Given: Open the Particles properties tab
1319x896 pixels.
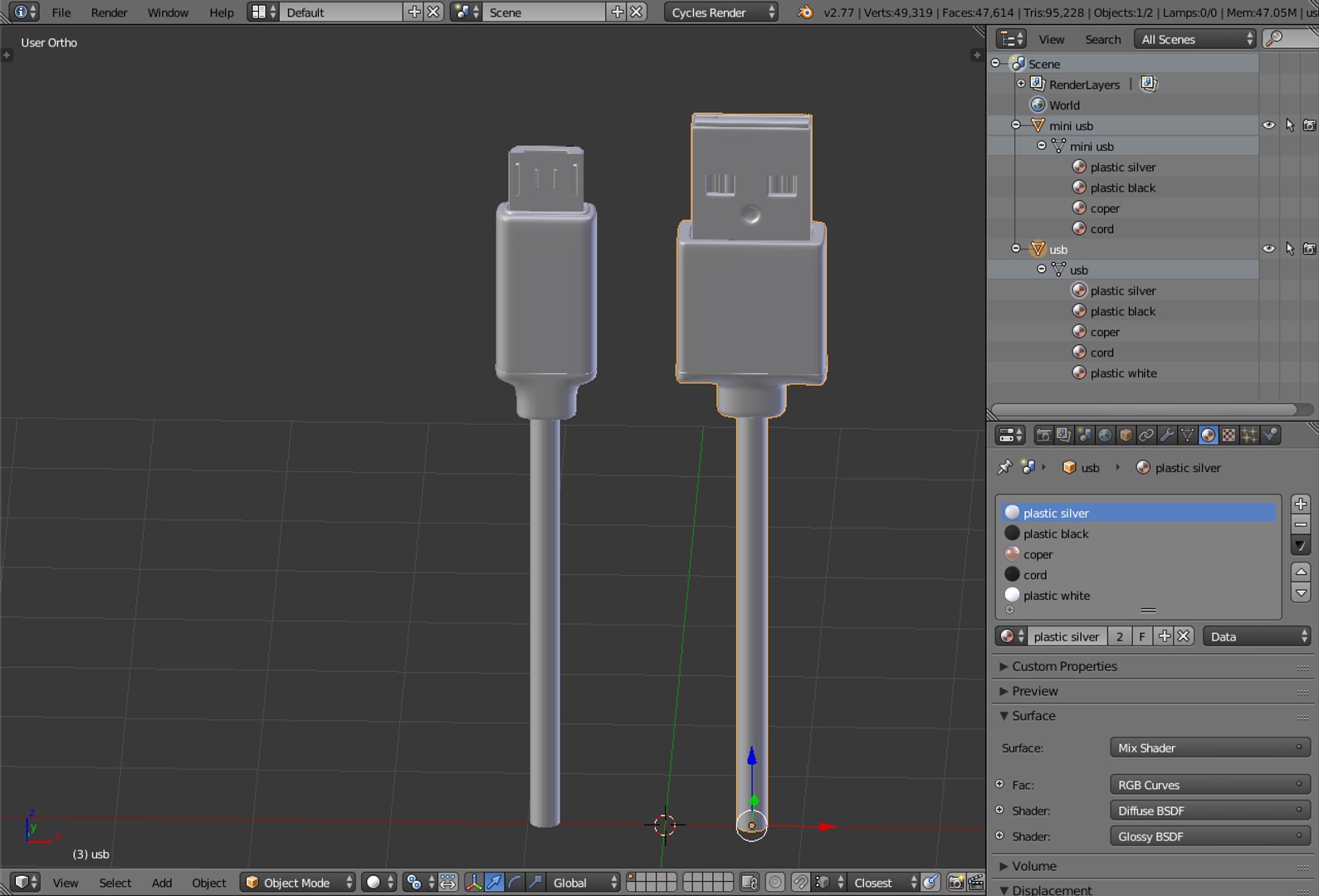Looking at the screenshot, I should (x=1249, y=435).
